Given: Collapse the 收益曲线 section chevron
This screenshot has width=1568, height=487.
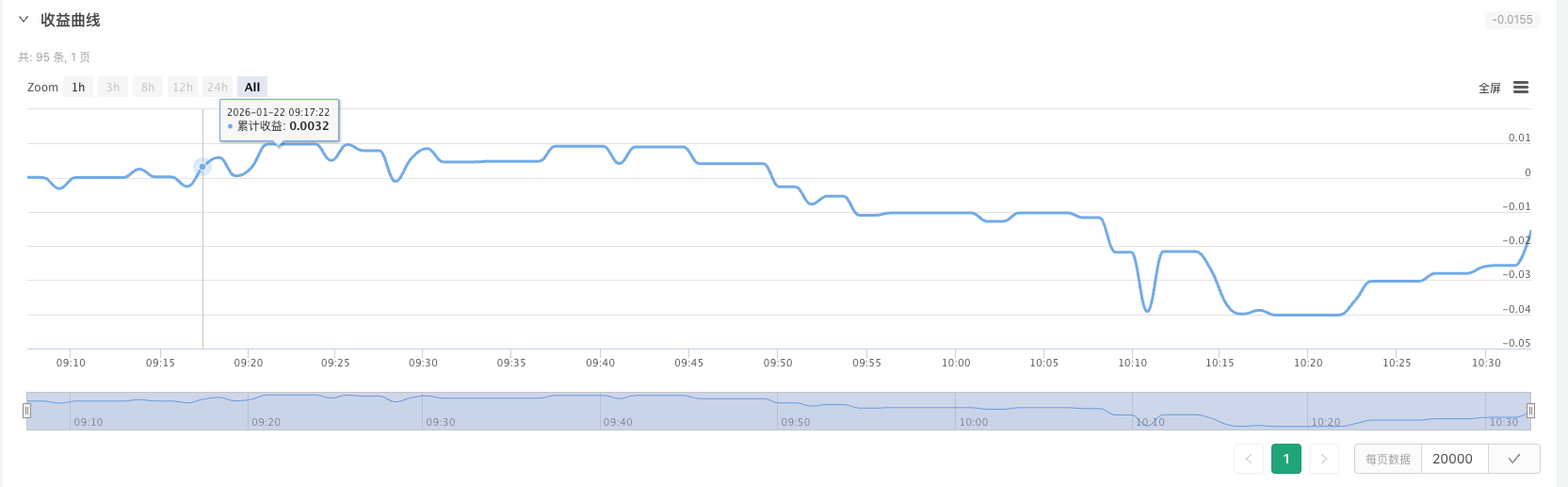Looking at the screenshot, I should click(24, 19).
